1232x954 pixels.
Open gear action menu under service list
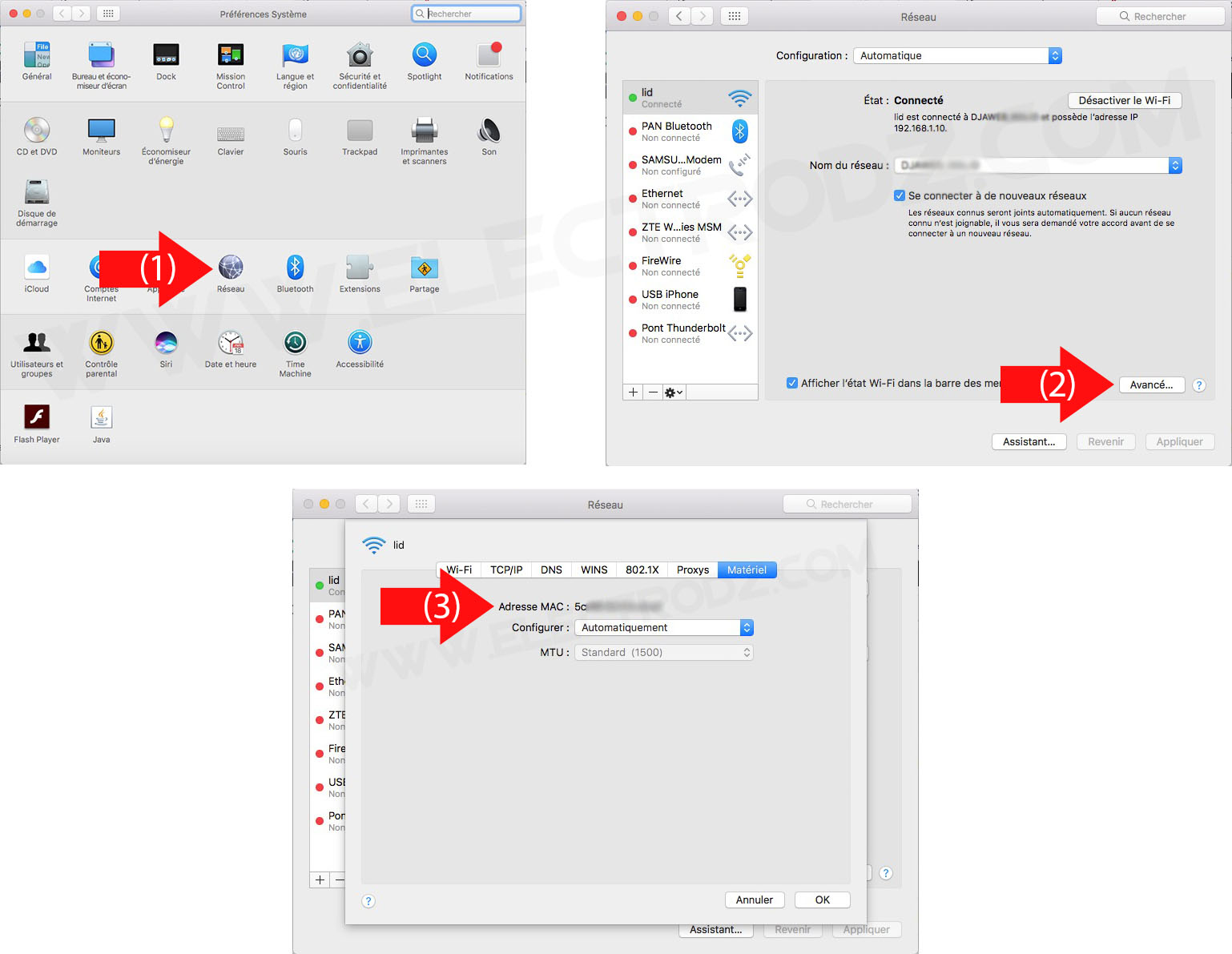click(674, 392)
